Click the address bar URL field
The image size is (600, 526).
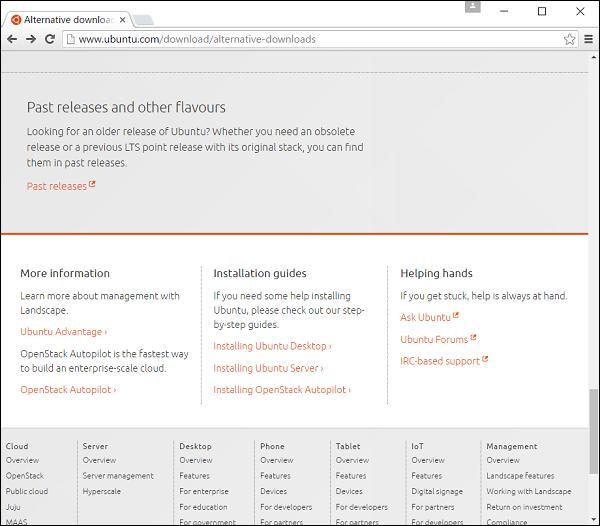tap(300, 39)
